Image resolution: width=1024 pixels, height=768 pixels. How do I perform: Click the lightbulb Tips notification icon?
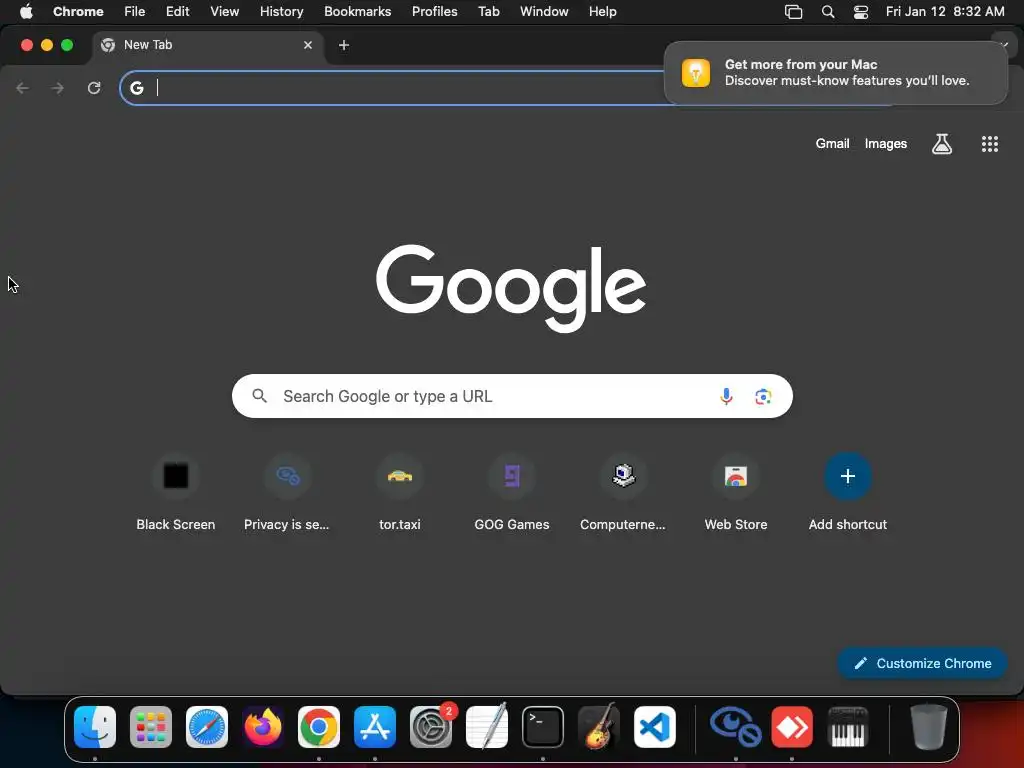(696, 72)
